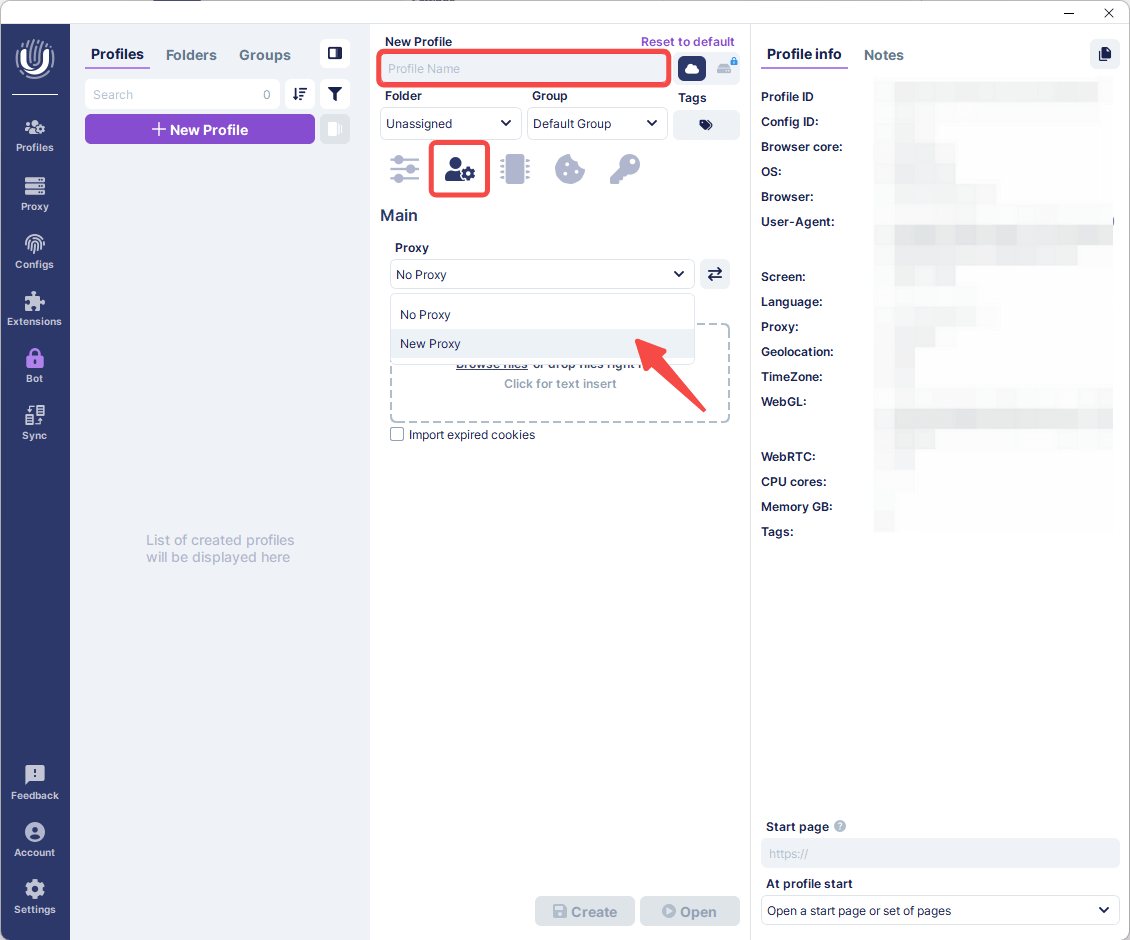The image size is (1130, 940).
Task: Expand the Default Group dropdown
Action: (x=596, y=124)
